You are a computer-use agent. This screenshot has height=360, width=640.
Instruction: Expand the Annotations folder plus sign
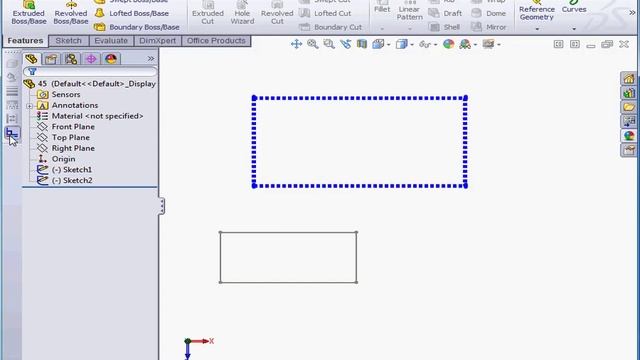click(29, 106)
